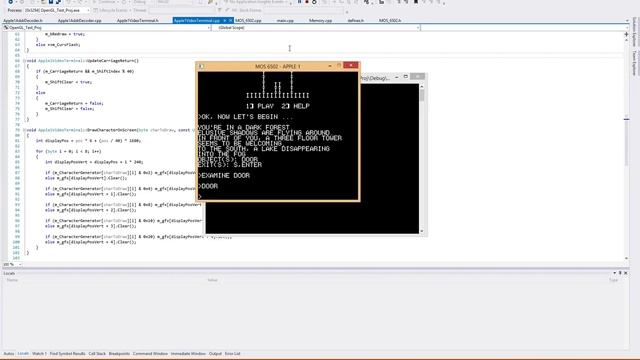Click the Name column header in Locals

click(12, 280)
